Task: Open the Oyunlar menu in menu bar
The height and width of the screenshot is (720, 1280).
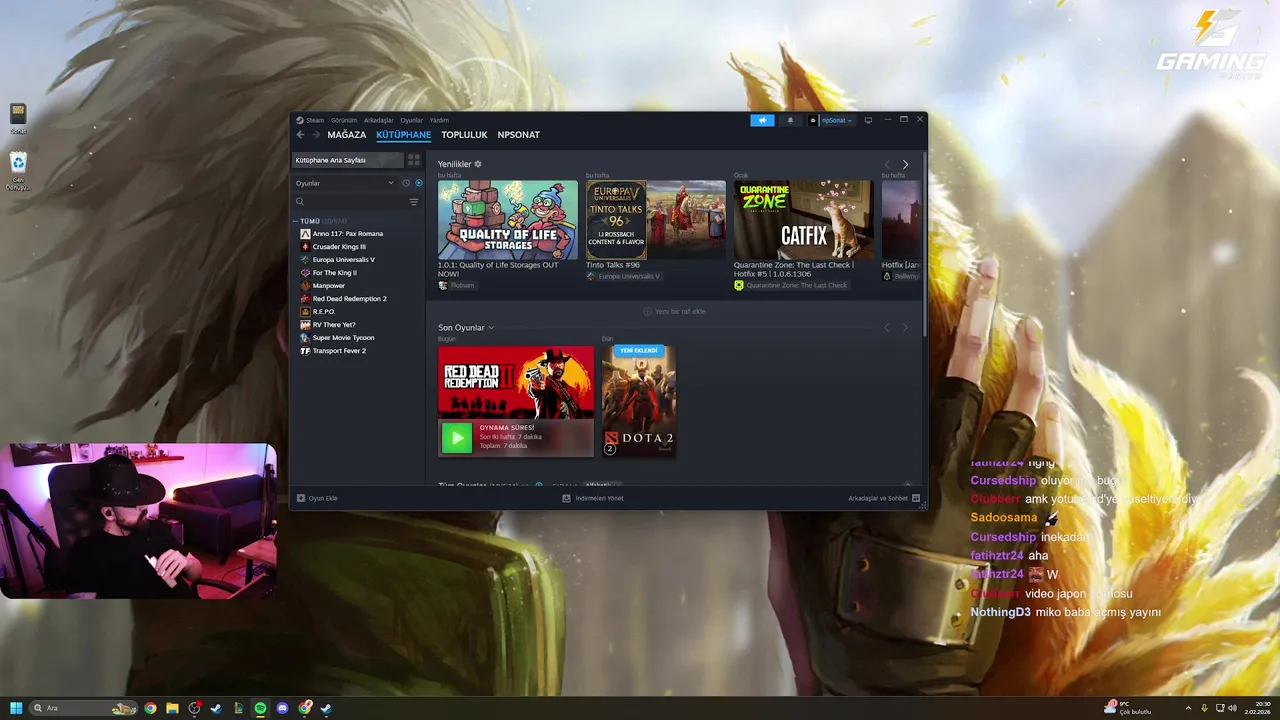Action: (x=412, y=120)
